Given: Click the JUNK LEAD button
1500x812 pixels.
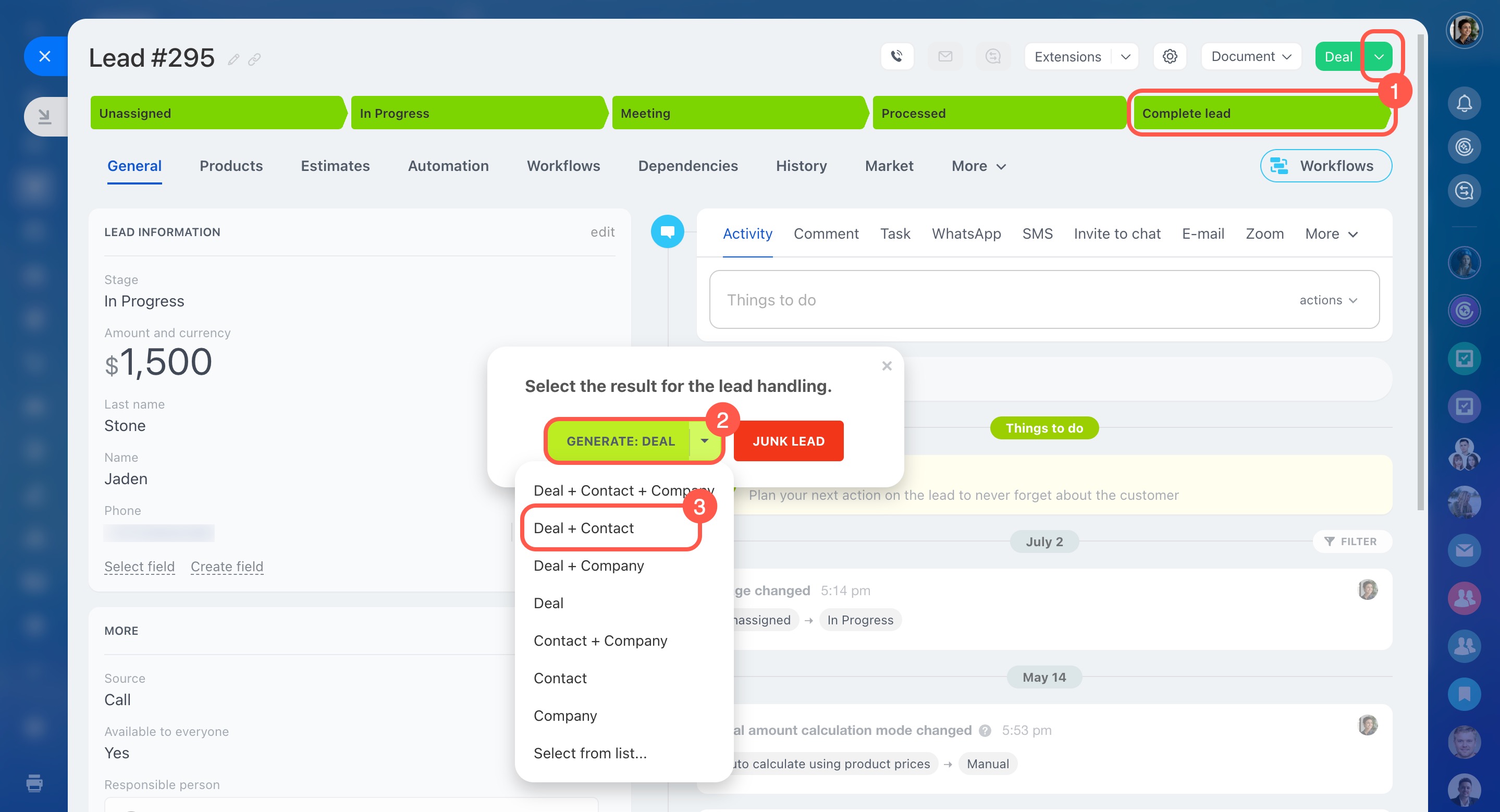Looking at the screenshot, I should [788, 441].
